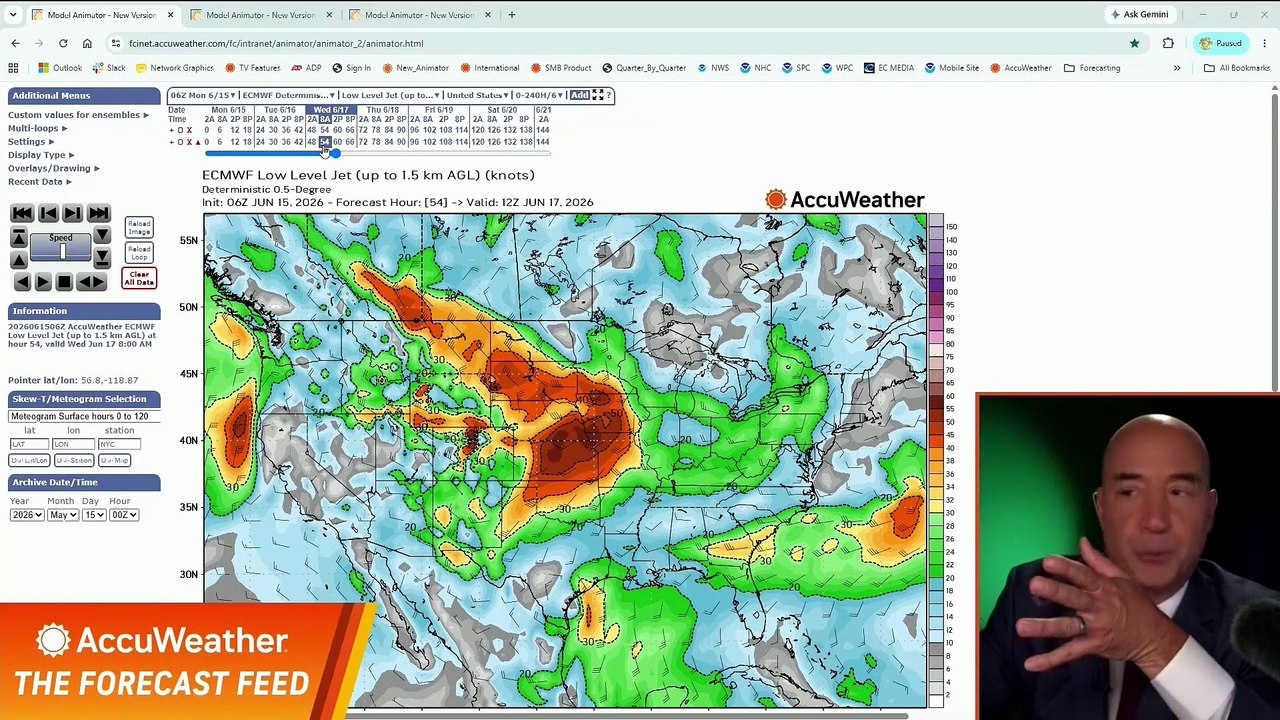This screenshot has height=720, width=1280.
Task: Set animation speed to maximum arrow
Action: click(x=19, y=237)
